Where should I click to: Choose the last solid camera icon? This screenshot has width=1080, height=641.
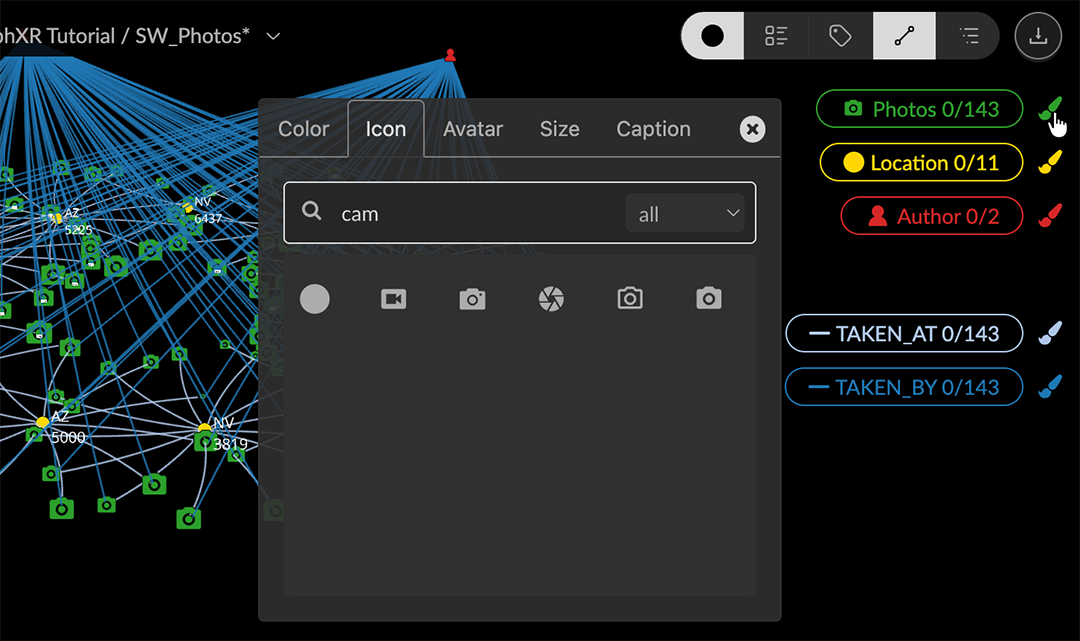[x=709, y=299]
